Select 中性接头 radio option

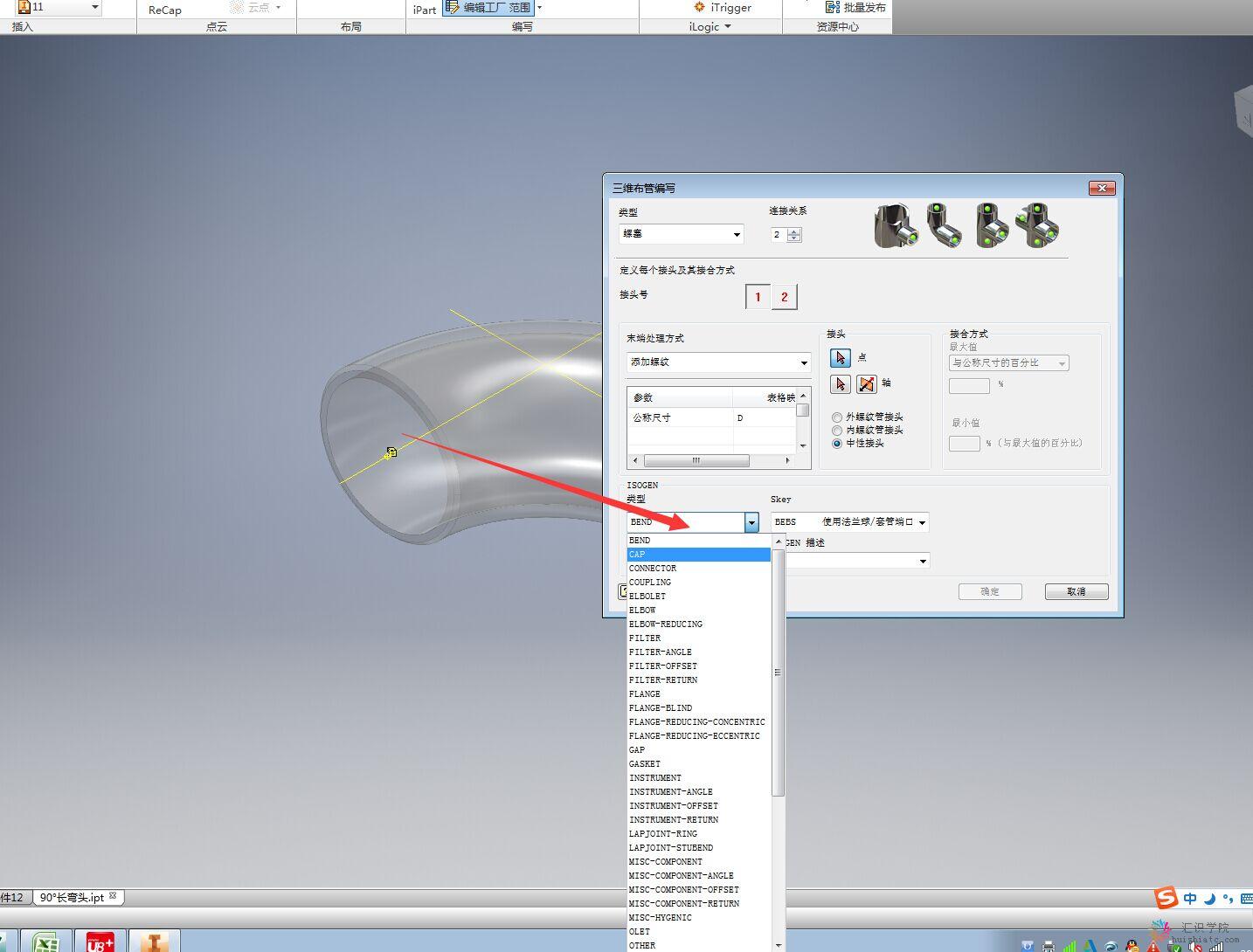pyautogui.click(x=837, y=444)
